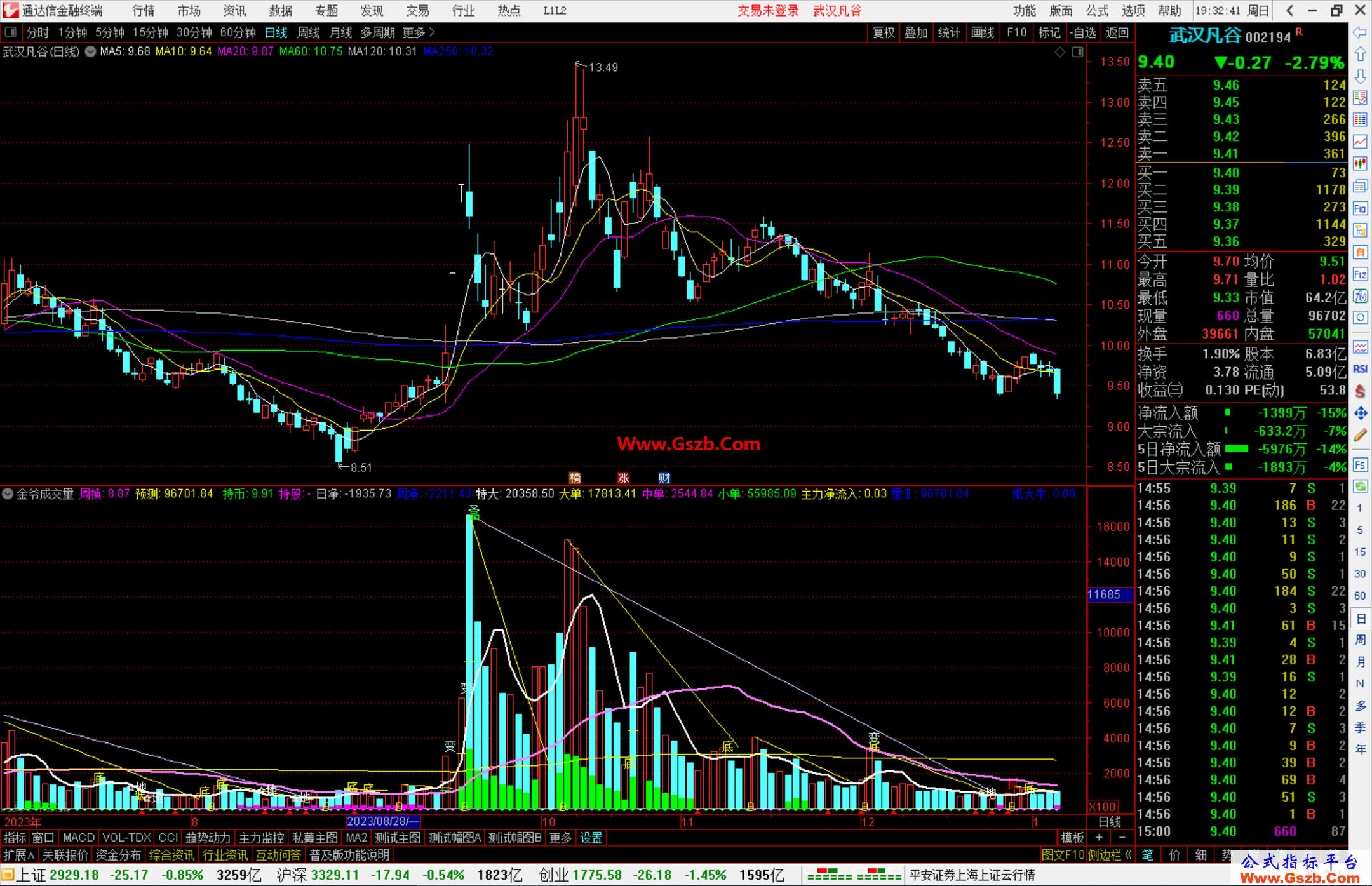The height and width of the screenshot is (886, 1372).
Task: Open the 资讯 menu
Action: click(234, 10)
